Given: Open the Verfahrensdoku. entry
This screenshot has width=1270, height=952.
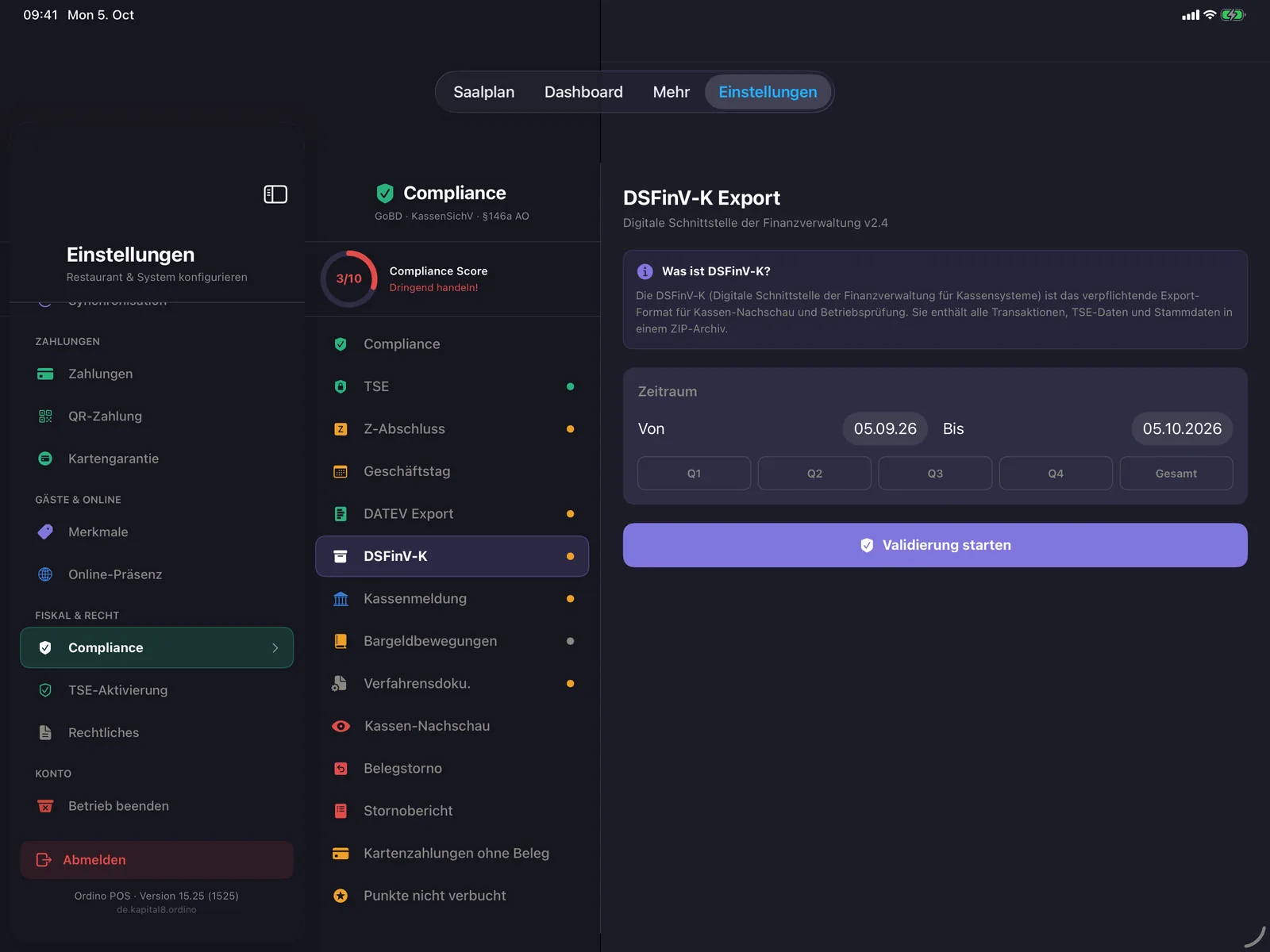Looking at the screenshot, I should [x=452, y=684].
